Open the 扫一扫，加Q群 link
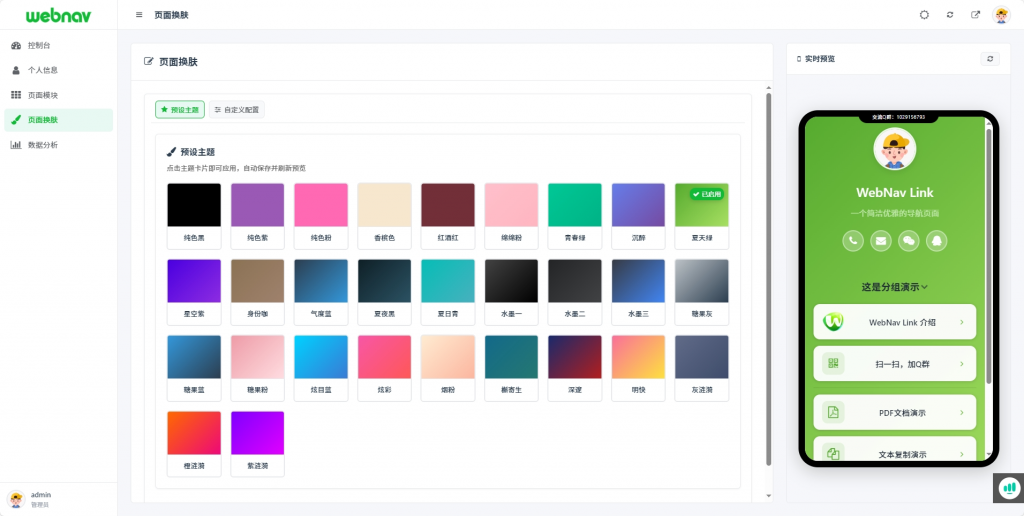 tap(894, 364)
